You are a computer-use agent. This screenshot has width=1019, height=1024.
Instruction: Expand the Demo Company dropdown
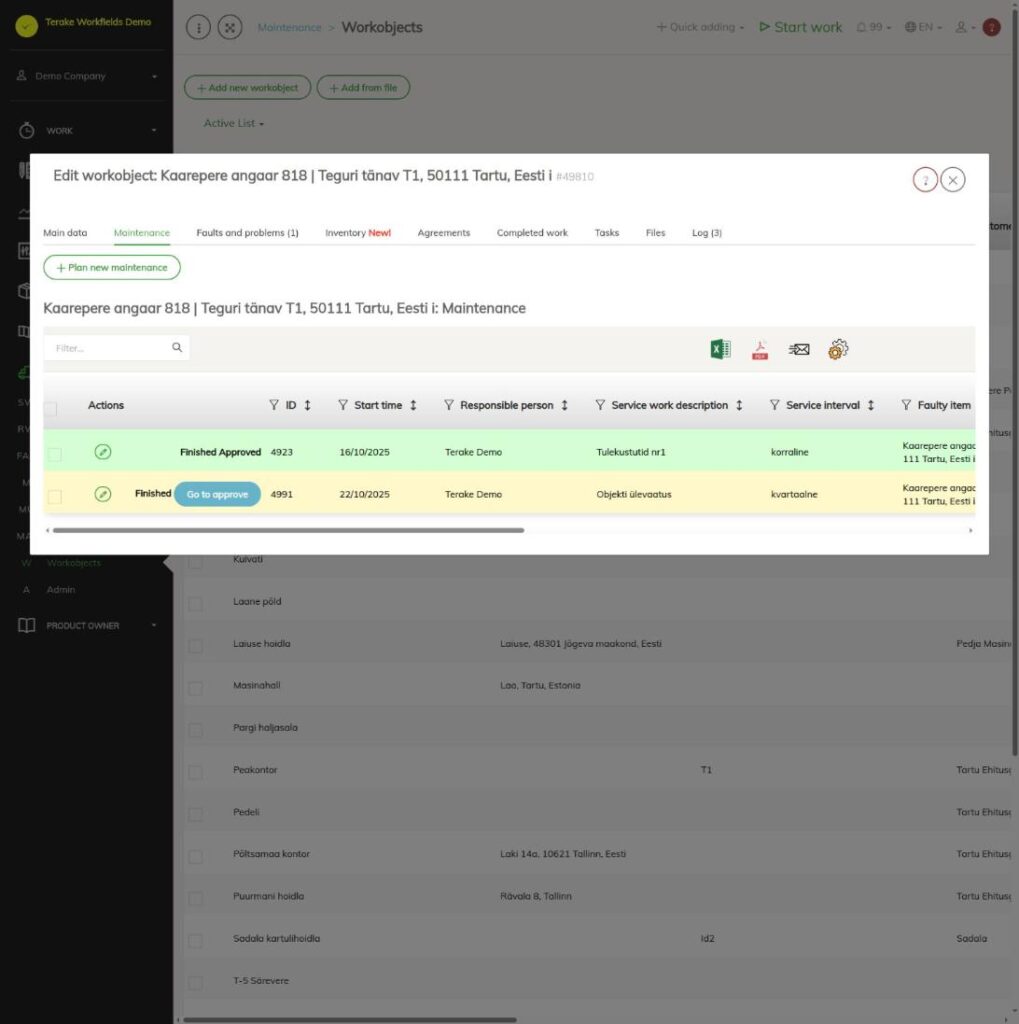tap(87, 76)
